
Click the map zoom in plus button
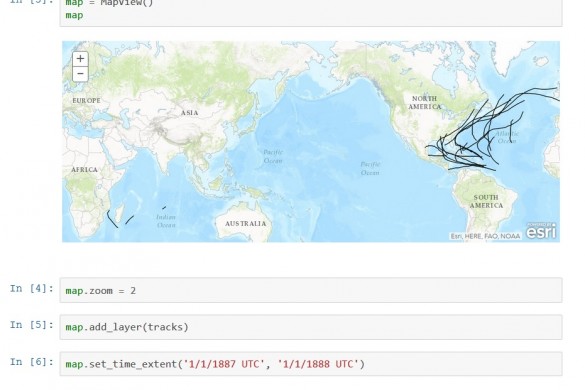[80, 59]
